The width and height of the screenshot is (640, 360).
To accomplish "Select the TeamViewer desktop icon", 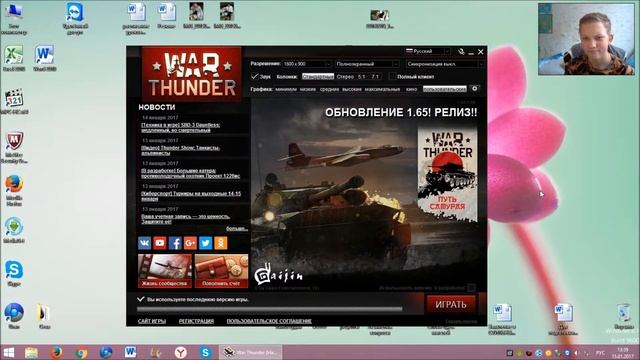I will 75,18.
